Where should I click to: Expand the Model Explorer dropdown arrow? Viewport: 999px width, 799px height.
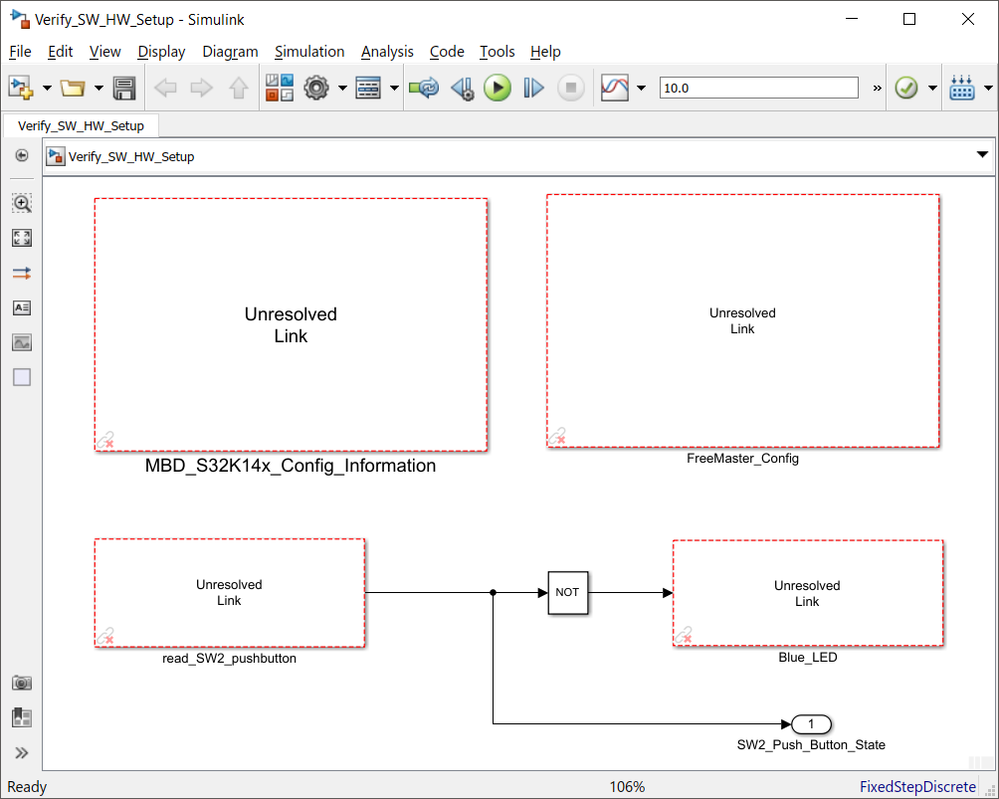tap(394, 88)
